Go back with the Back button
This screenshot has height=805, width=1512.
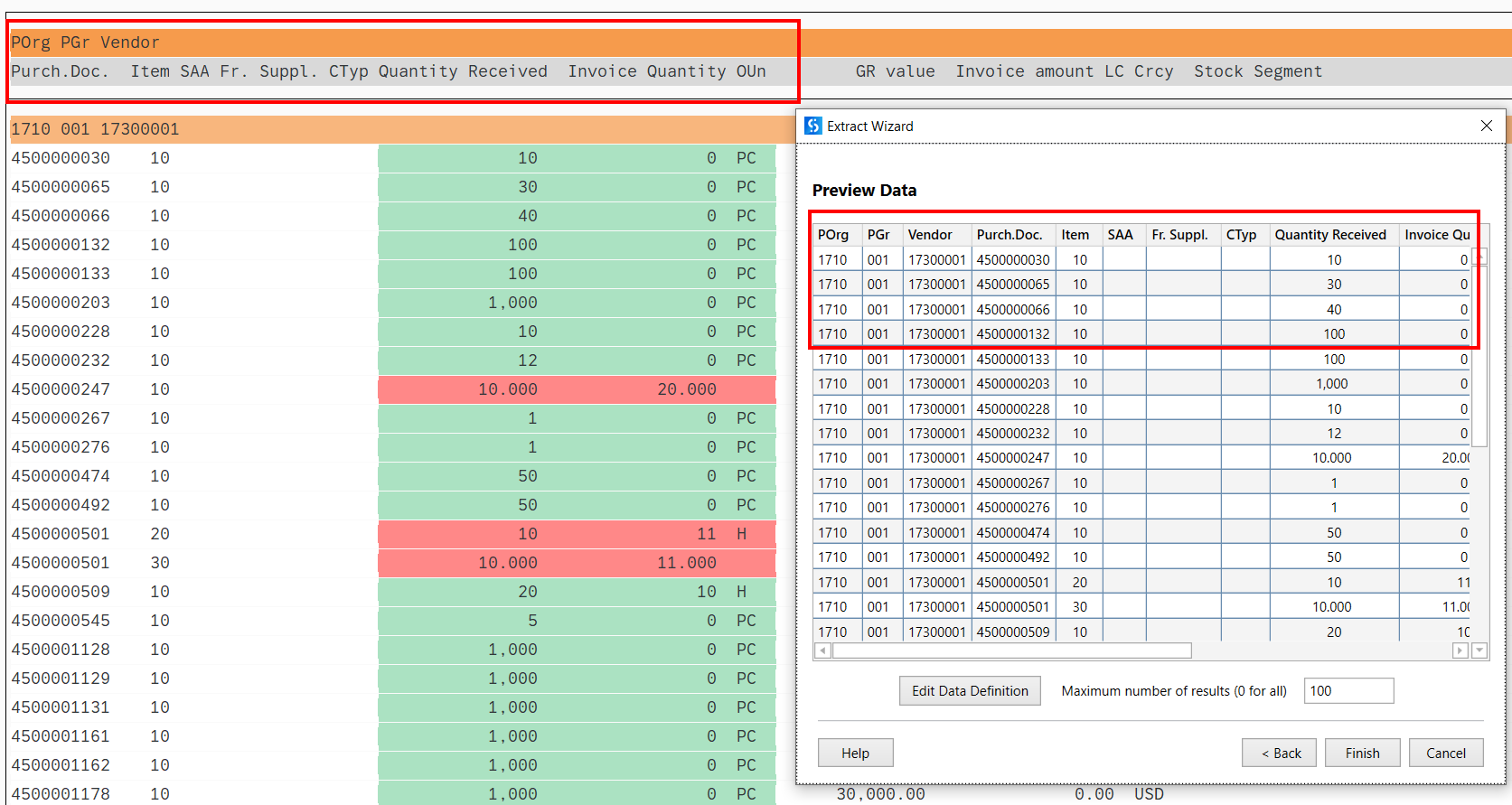point(1281,753)
